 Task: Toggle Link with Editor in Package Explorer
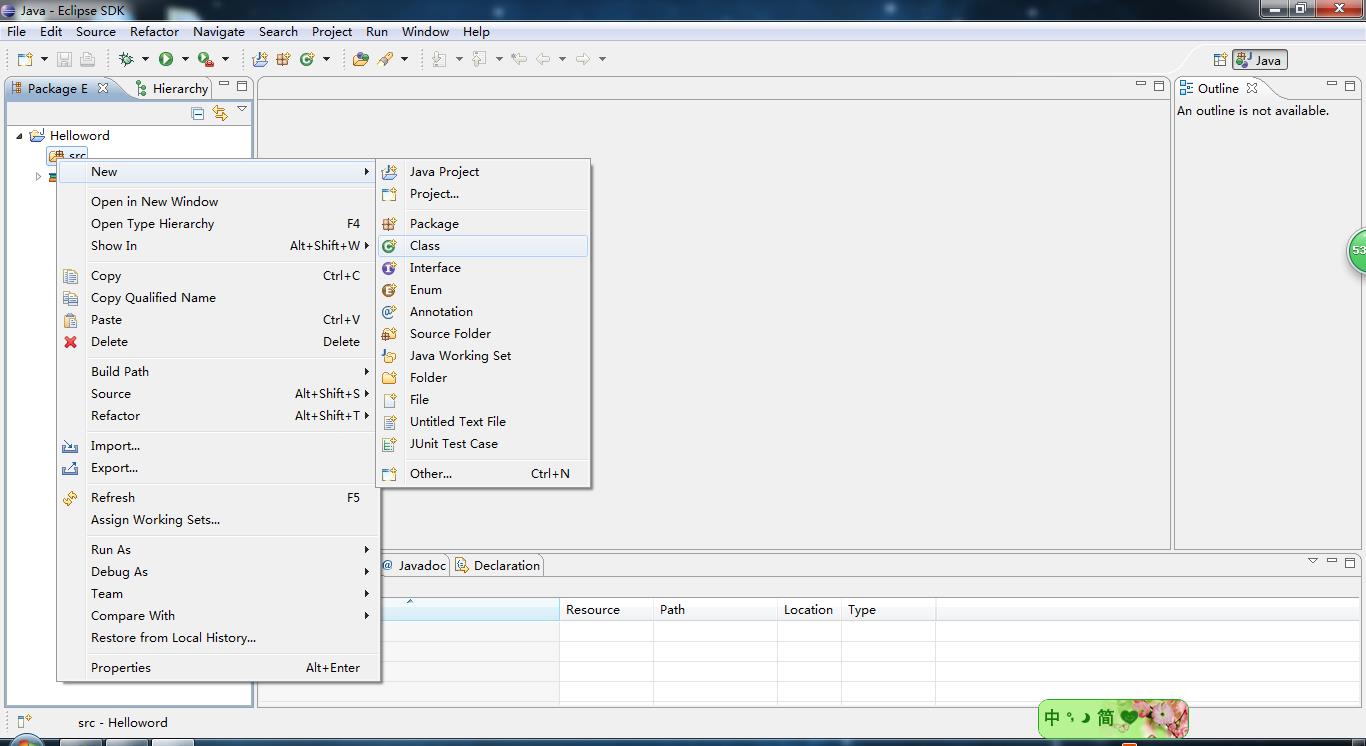point(220,113)
